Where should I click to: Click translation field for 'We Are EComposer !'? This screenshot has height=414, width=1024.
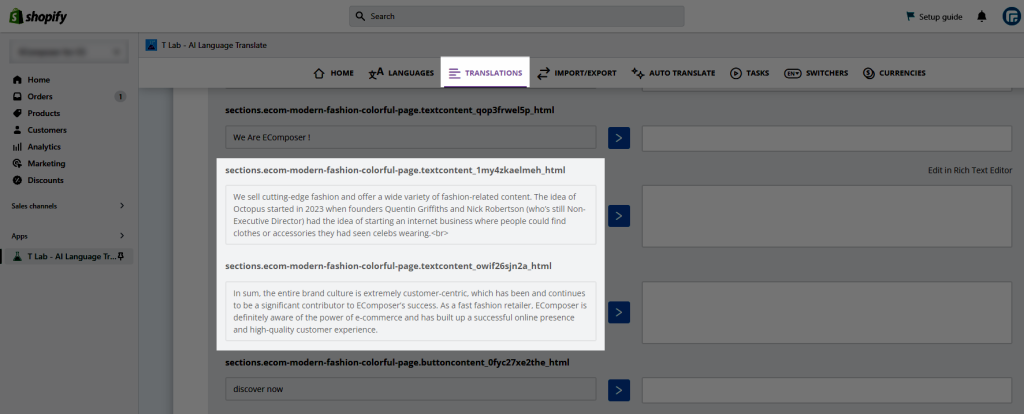coord(827,138)
